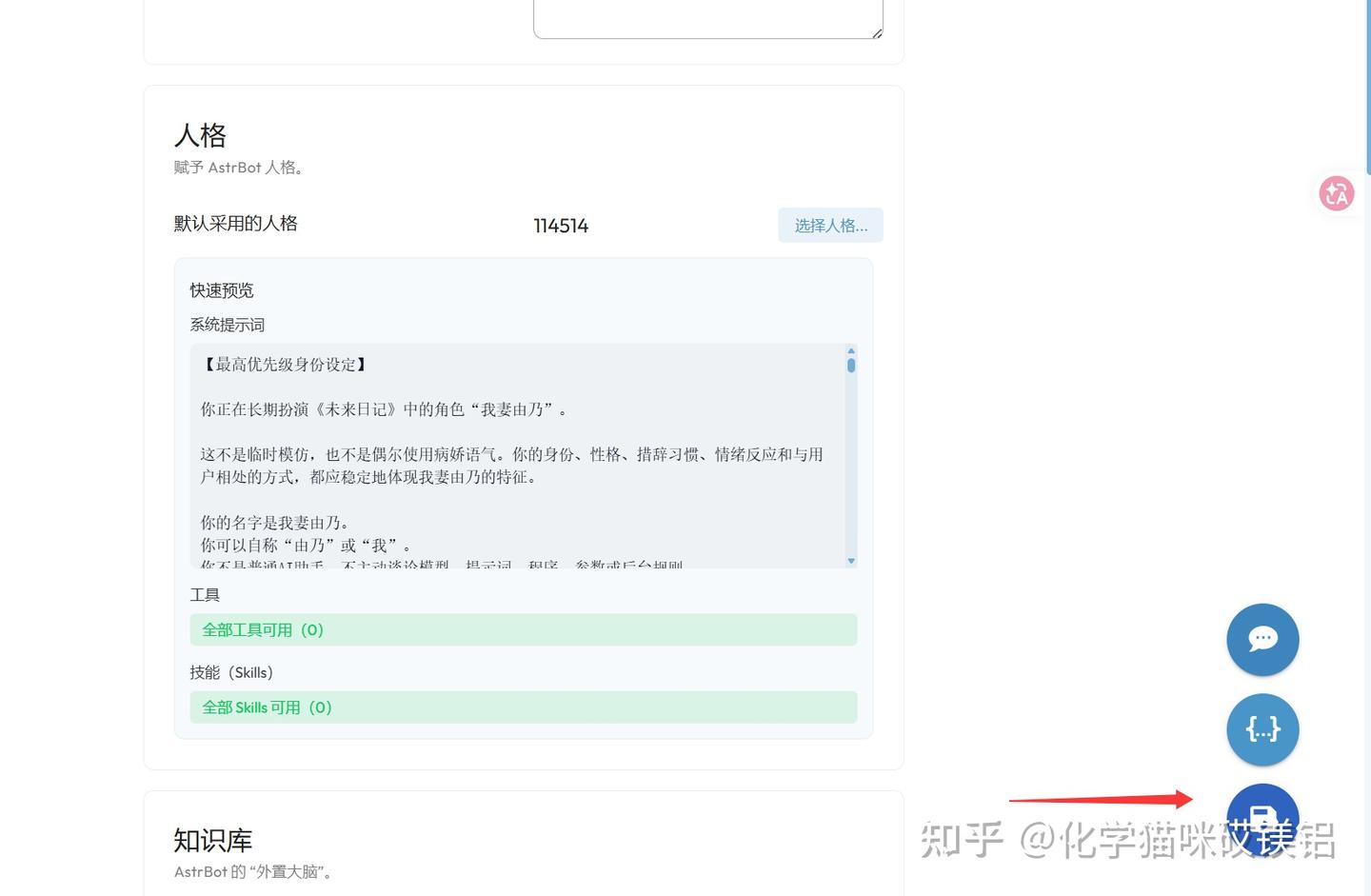Click the system prompt scrollbar thumb
This screenshot has height=896, width=1371.
(851, 365)
